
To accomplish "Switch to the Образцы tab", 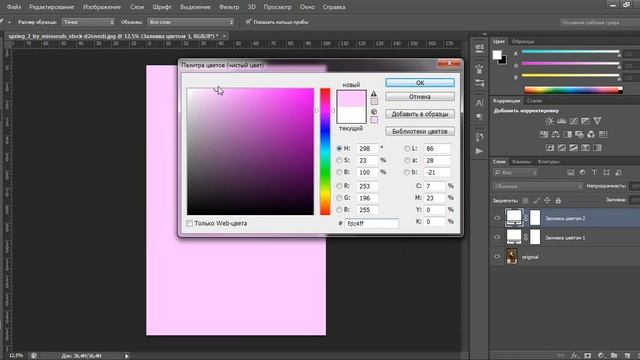I will click(523, 41).
